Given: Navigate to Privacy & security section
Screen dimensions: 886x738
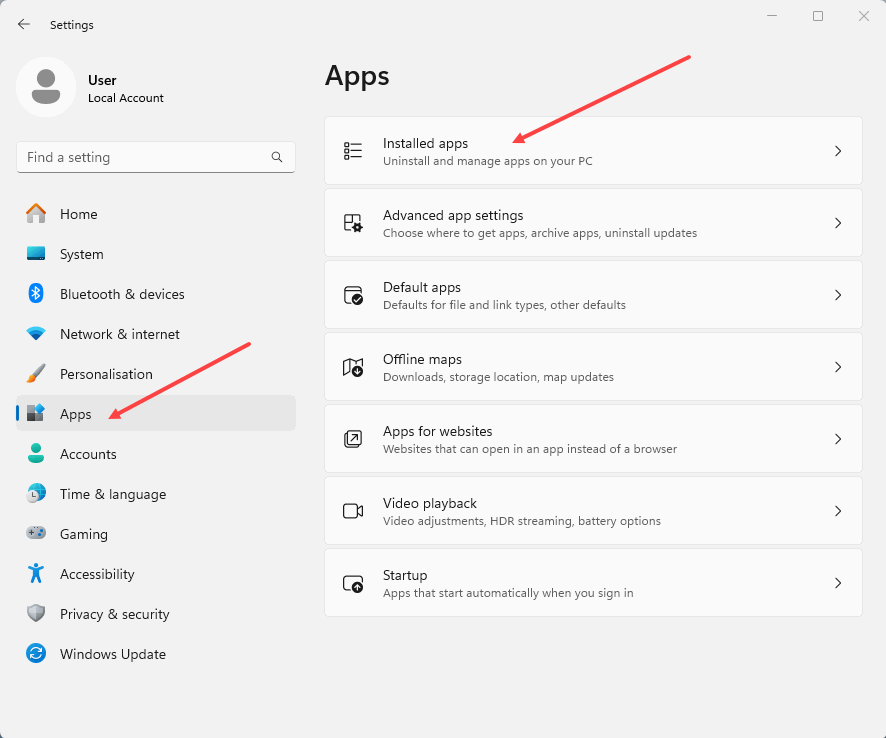Looking at the screenshot, I should [x=114, y=614].
